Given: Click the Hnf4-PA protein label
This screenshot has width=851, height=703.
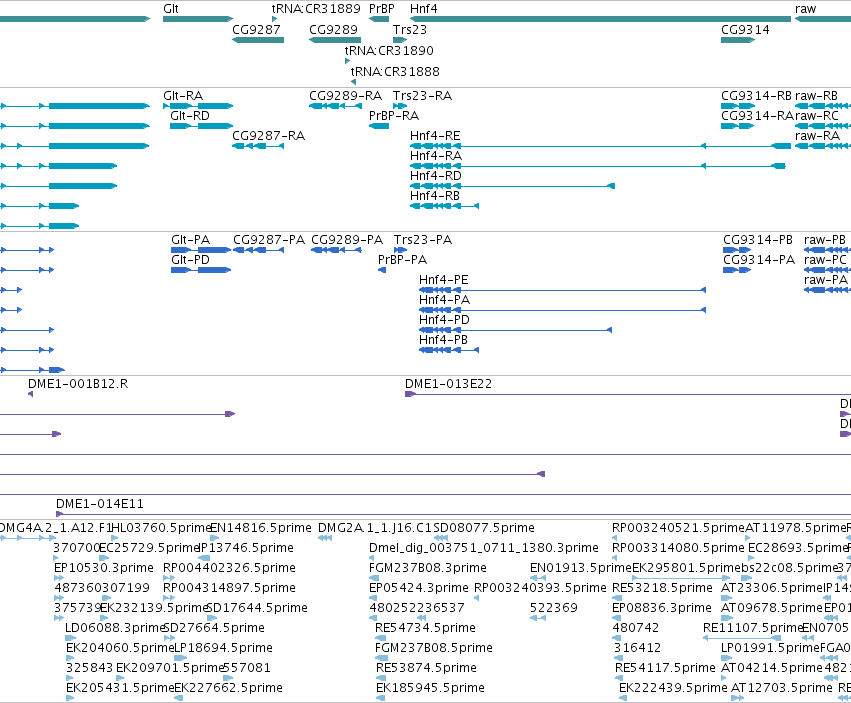Looking at the screenshot, I should click(444, 300).
